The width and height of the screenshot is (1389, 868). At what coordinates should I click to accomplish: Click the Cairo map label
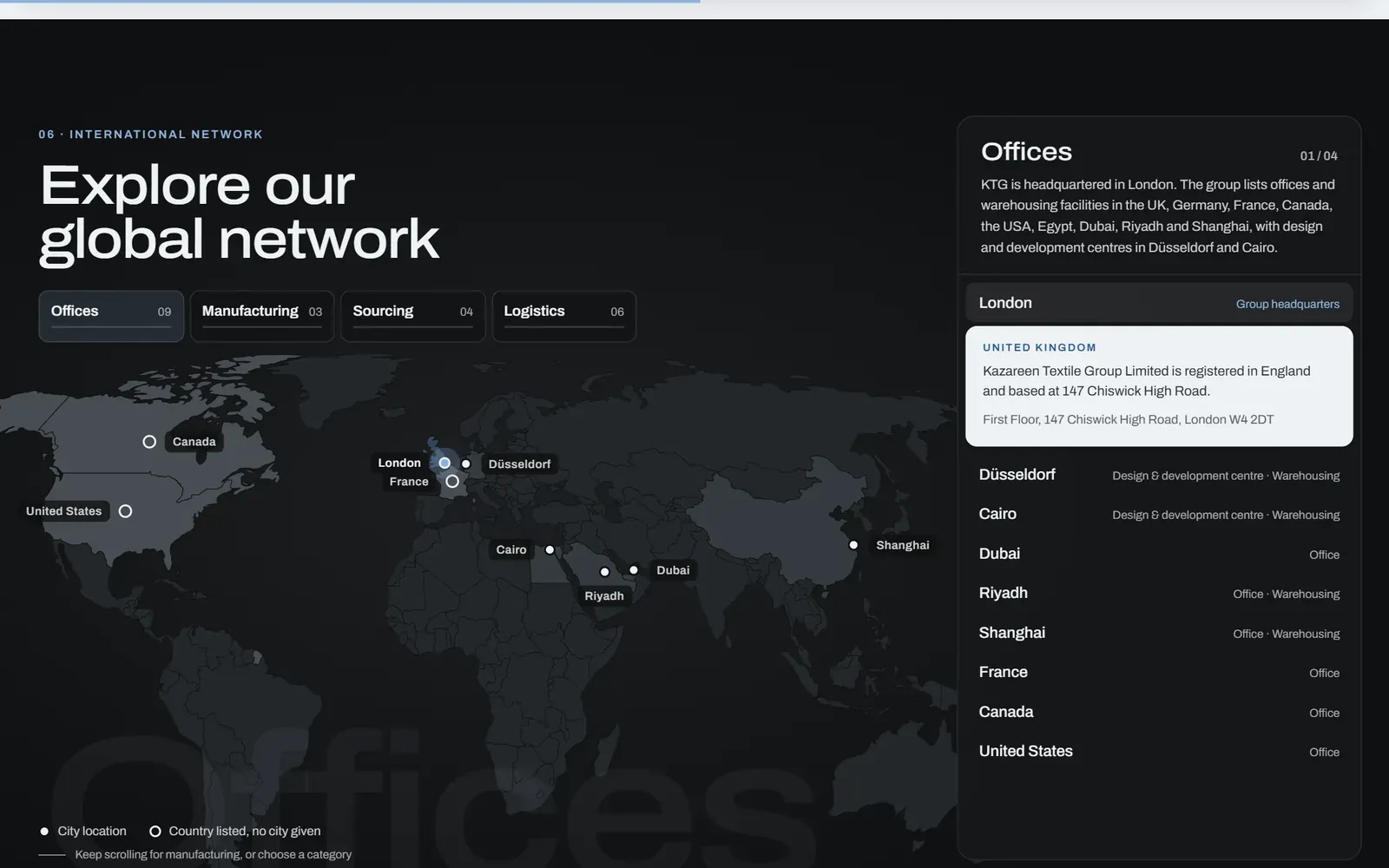click(511, 549)
